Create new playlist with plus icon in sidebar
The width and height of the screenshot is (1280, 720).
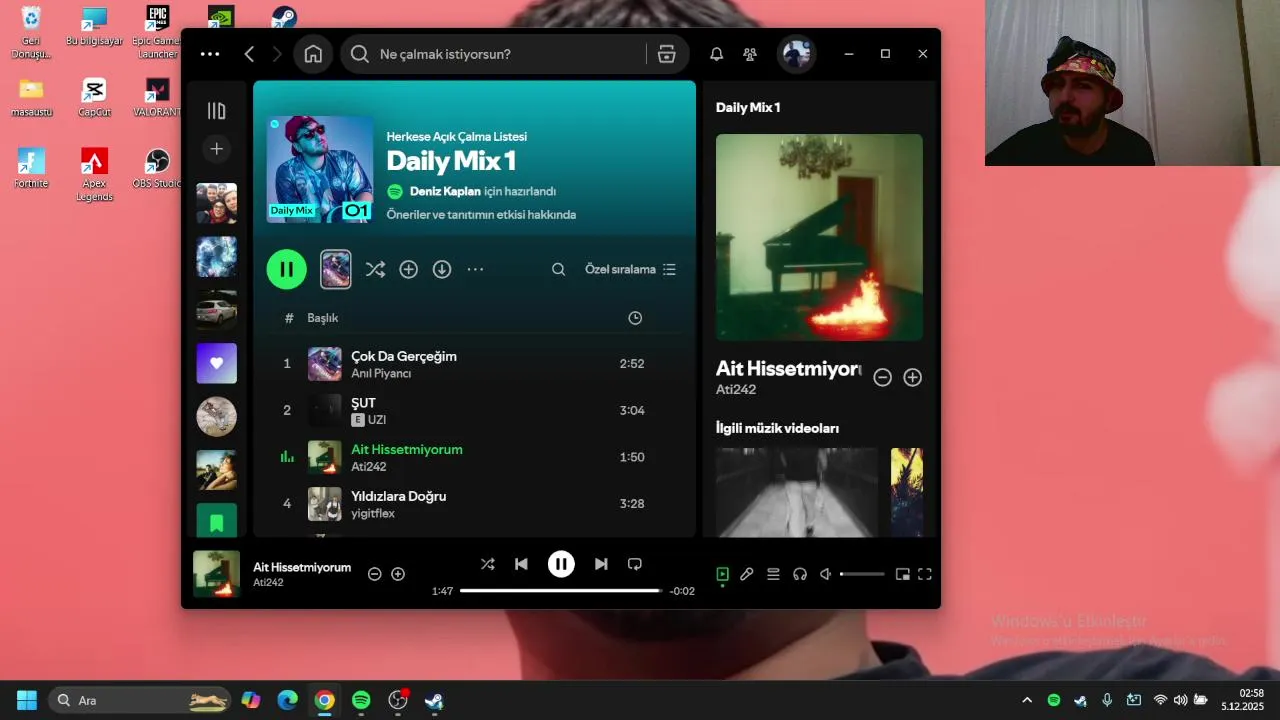(216, 149)
